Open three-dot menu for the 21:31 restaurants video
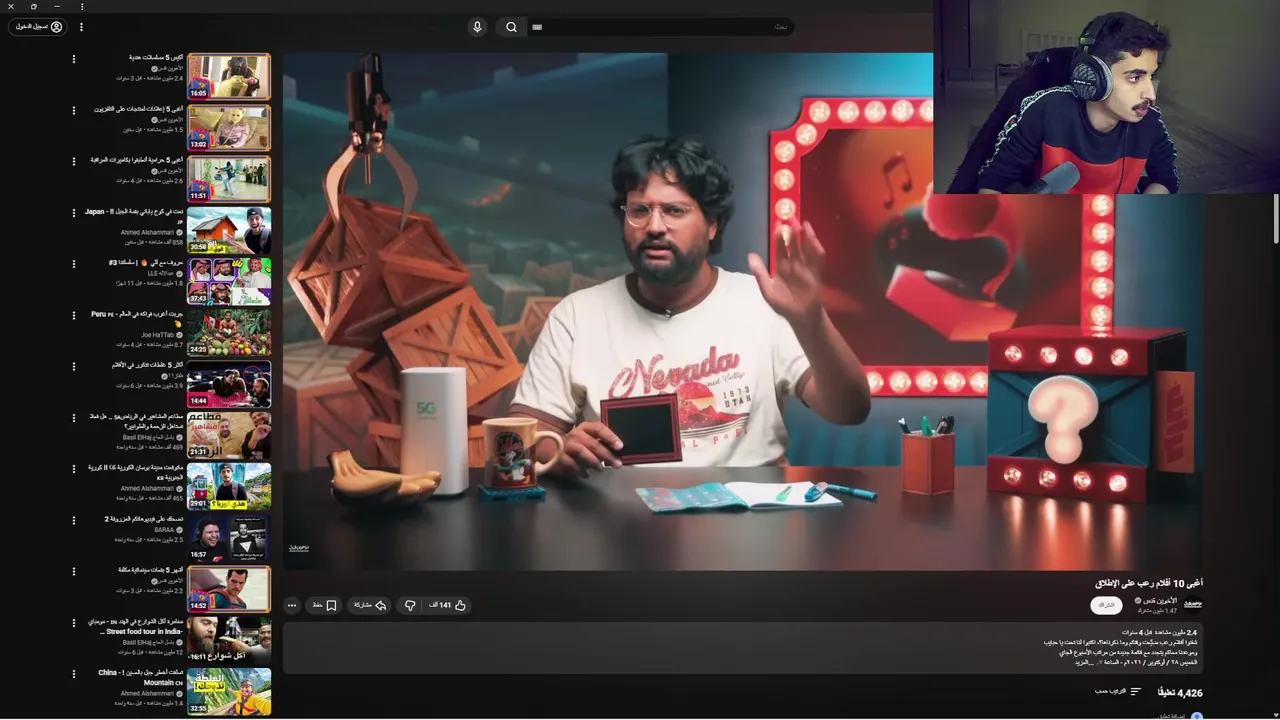 point(73,418)
